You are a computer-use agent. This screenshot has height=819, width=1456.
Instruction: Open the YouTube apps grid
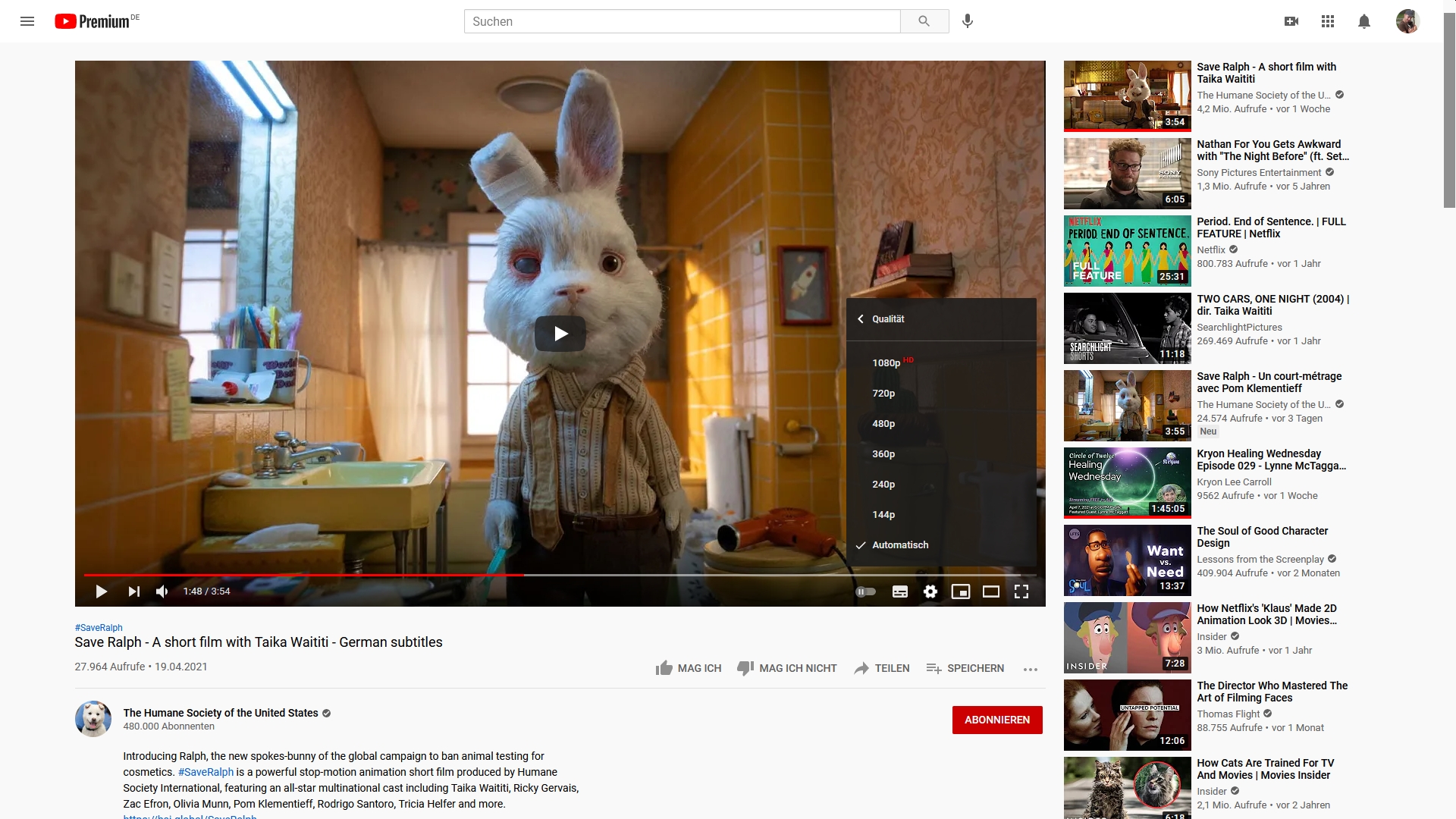1327,21
